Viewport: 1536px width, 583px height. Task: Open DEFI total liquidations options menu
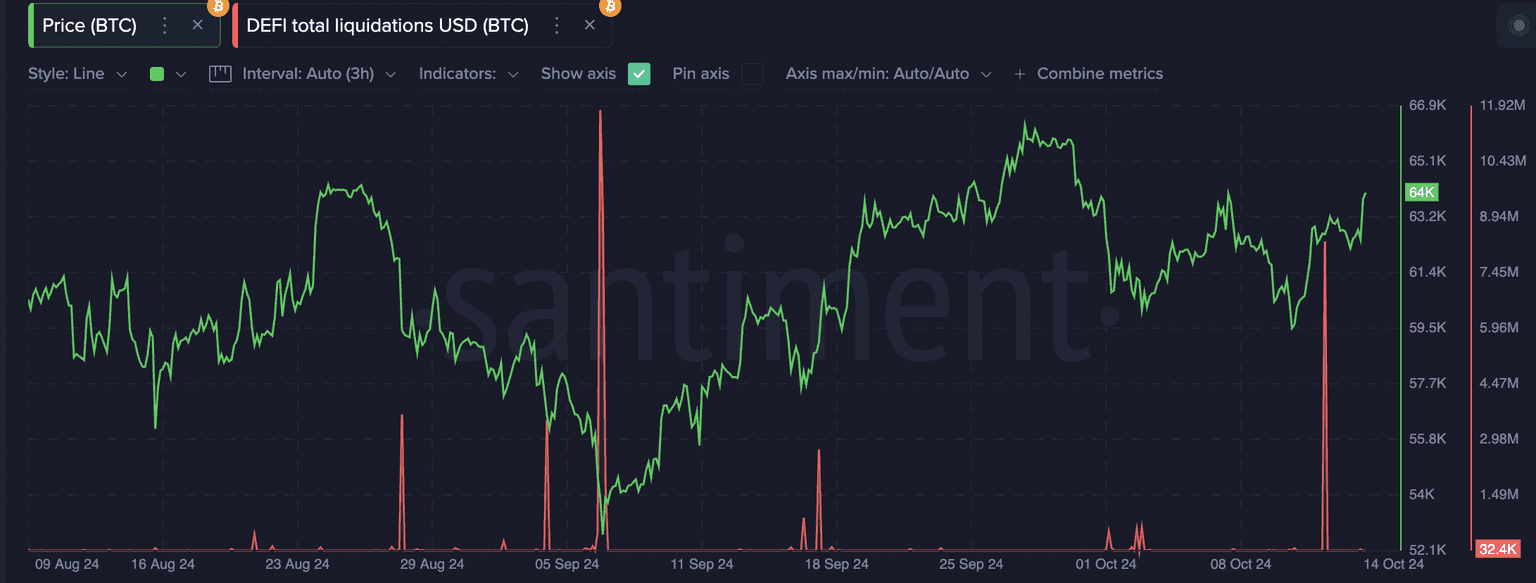click(557, 26)
